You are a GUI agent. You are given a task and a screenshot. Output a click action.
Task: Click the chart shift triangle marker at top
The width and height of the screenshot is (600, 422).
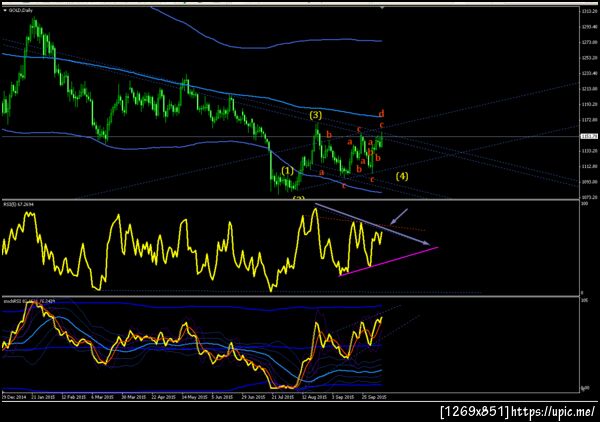382,8
